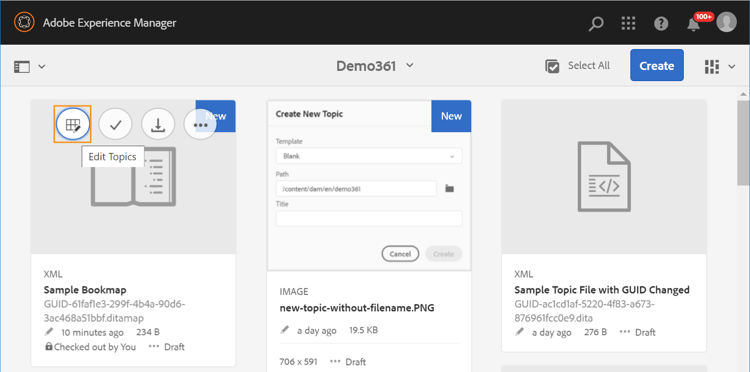The image size is (750, 372).
Task: Open the notifications bell with the 100+ badge
Action: coord(694,23)
